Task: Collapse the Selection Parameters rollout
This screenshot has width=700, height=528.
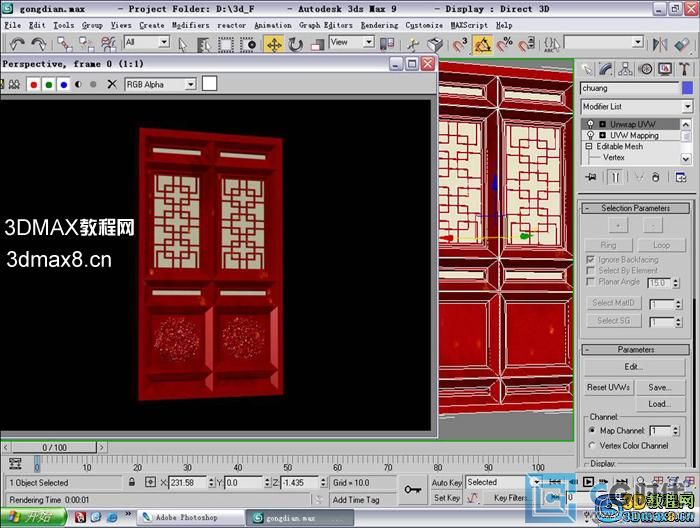Action: tap(635, 208)
